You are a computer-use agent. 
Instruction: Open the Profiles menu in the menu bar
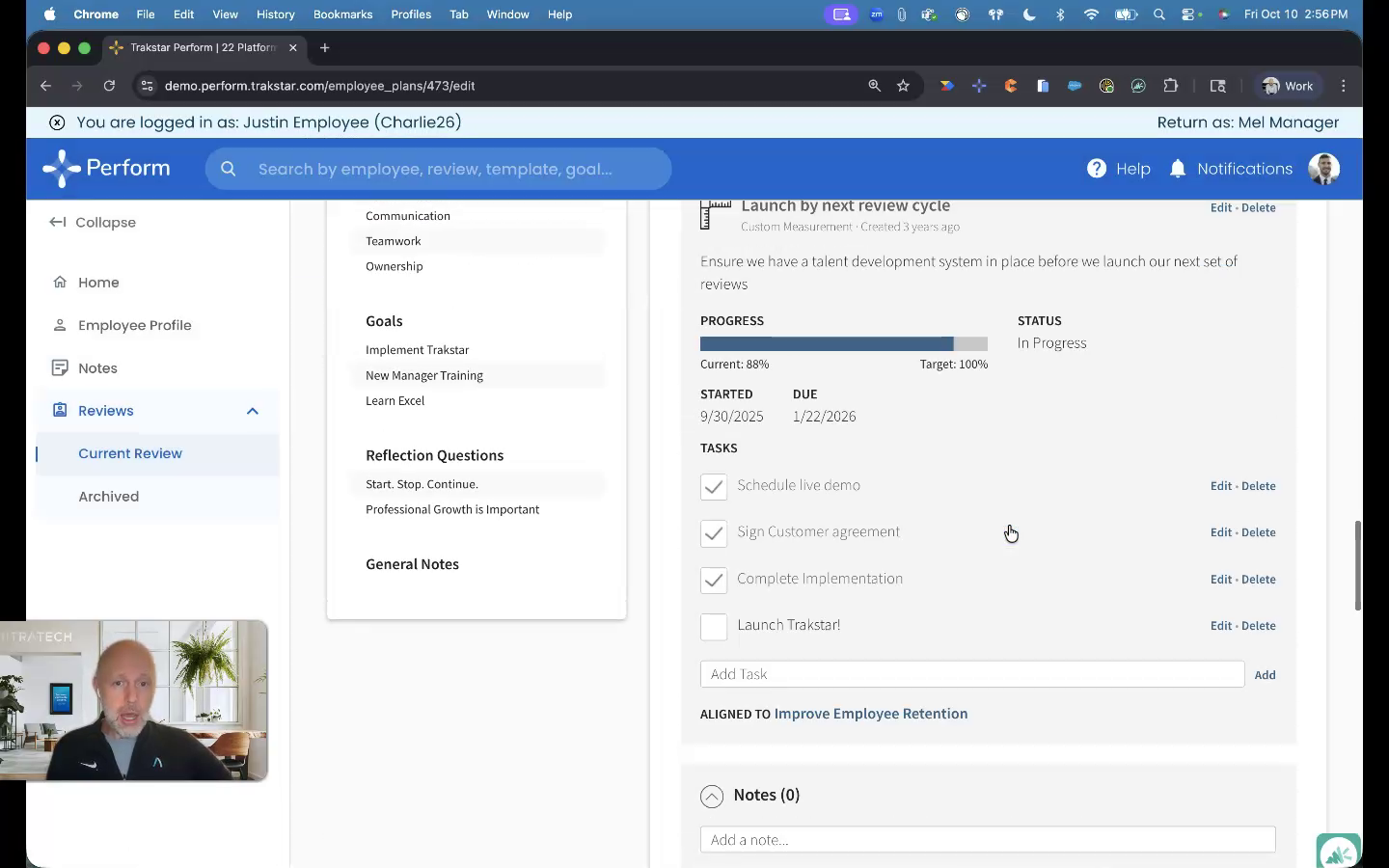tap(411, 14)
